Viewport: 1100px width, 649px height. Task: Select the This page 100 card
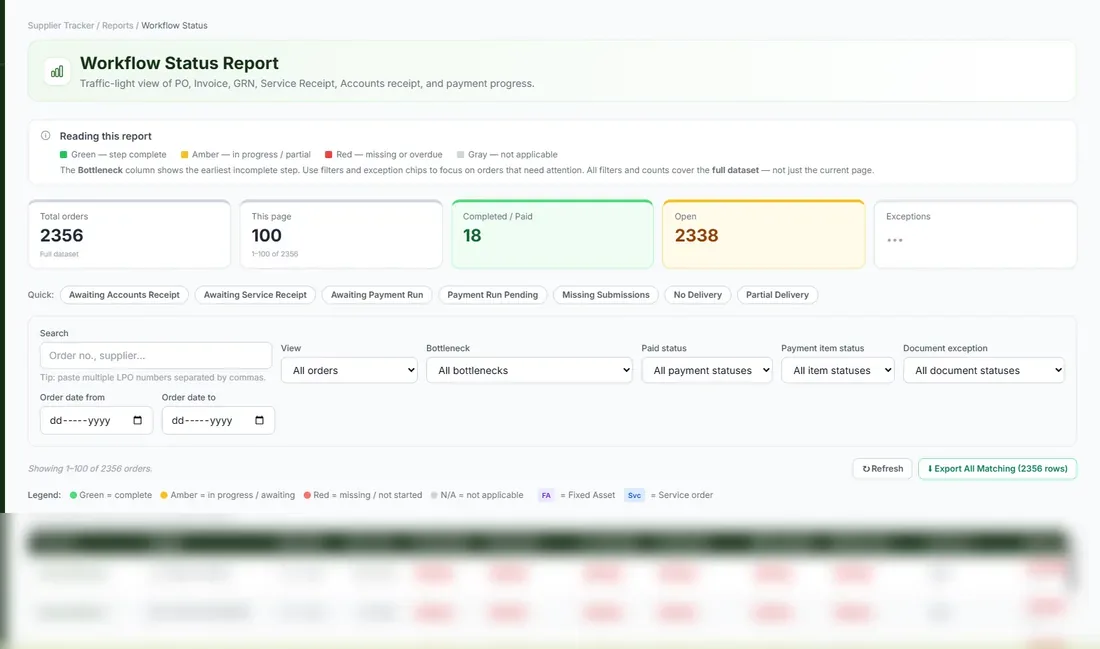point(341,234)
